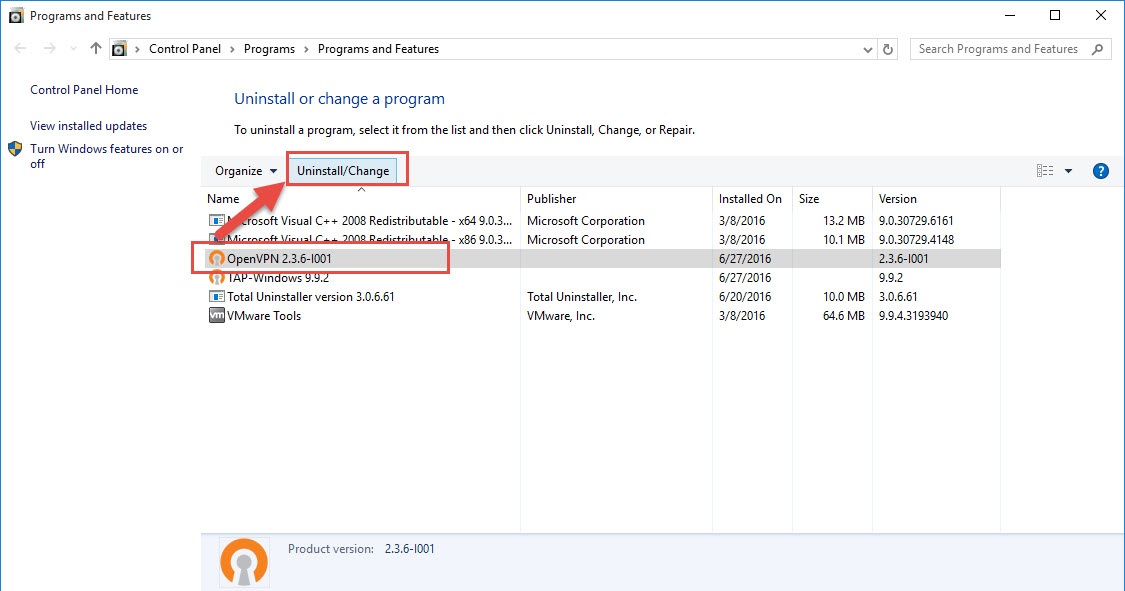Sort by the Name column header
The height and width of the screenshot is (591, 1125).
[x=361, y=199]
